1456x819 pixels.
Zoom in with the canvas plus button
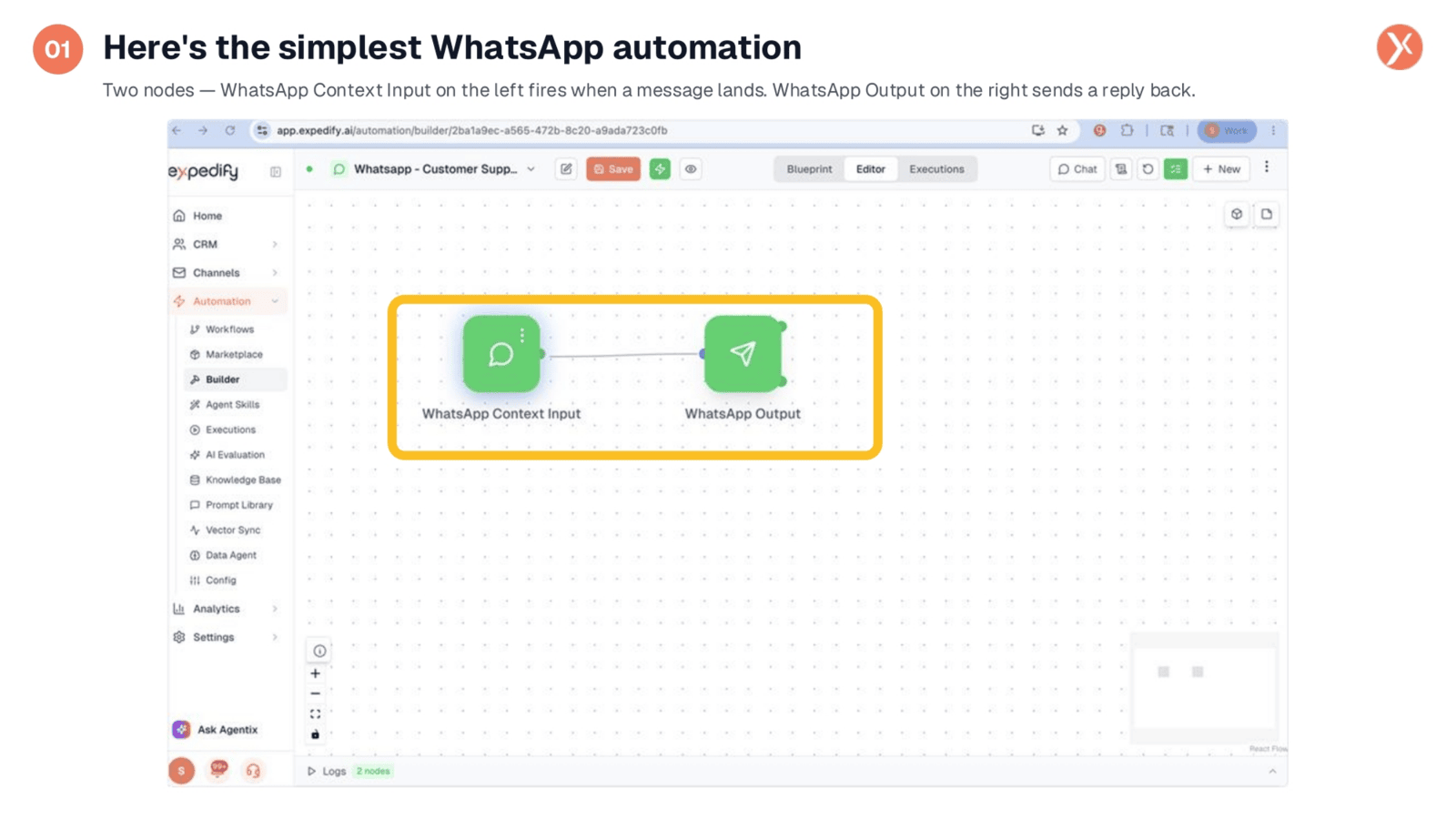(315, 673)
